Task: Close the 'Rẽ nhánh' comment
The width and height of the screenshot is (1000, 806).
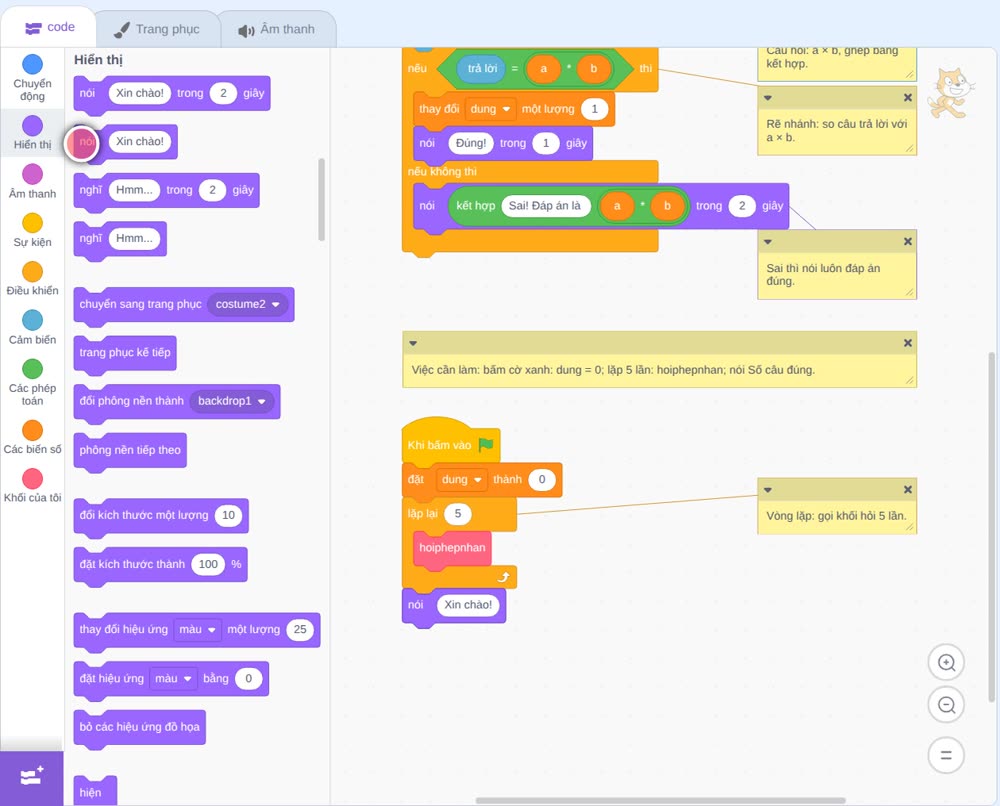Action: click(908, 98)
